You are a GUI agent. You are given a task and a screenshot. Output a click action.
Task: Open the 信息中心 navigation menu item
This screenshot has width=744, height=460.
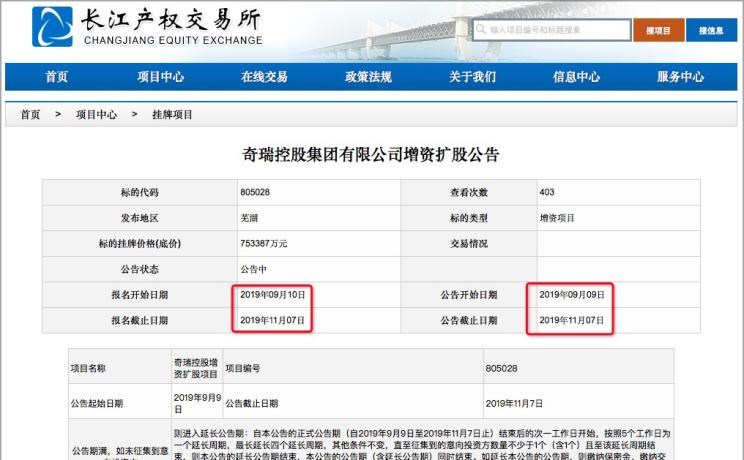[576, 76]
